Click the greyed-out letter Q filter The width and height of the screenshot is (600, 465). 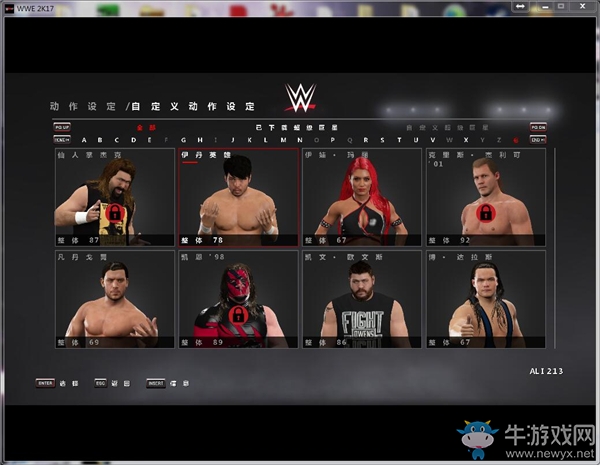pyautogui.click(x=349, y=140)
